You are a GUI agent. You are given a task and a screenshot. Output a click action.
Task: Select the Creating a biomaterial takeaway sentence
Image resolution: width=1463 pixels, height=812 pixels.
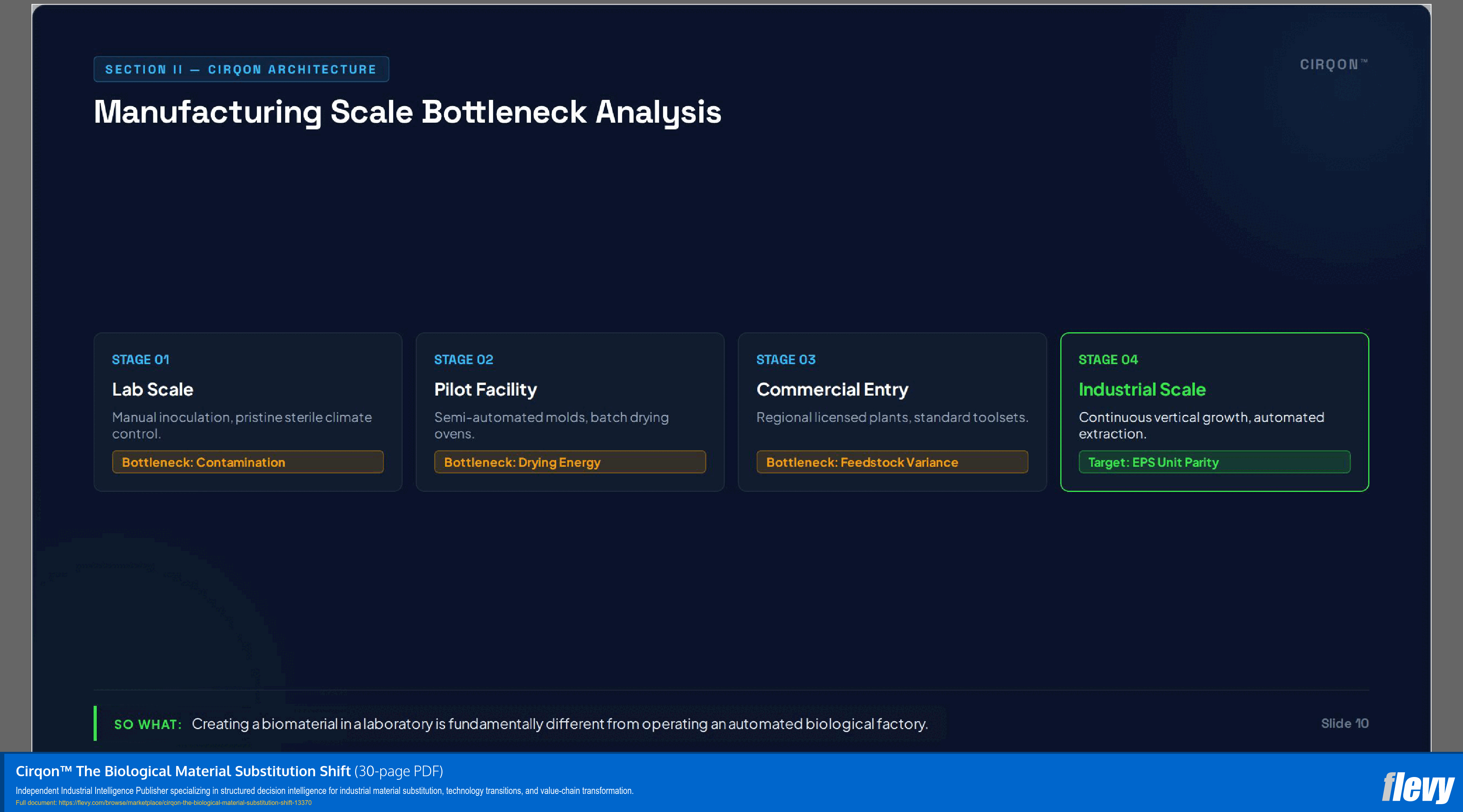point(559,724)
